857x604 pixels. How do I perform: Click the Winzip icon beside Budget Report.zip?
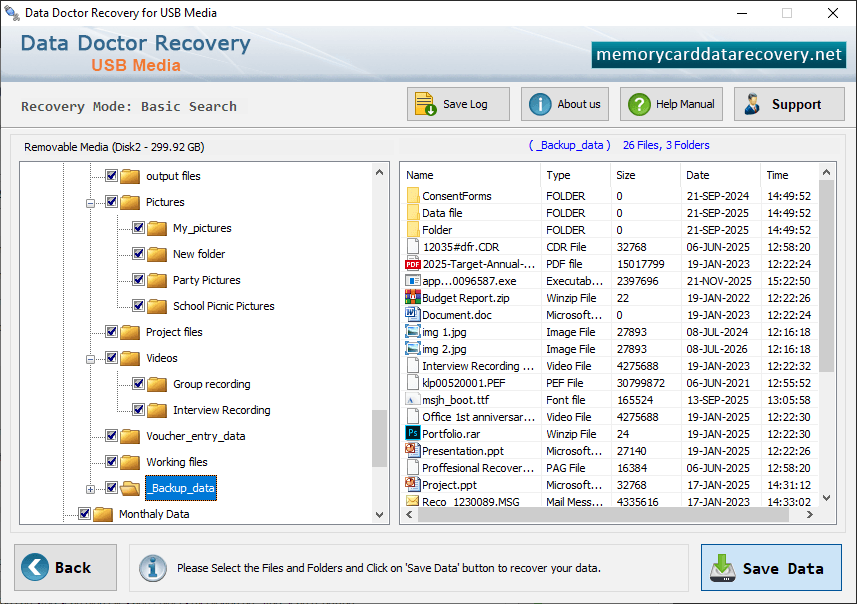413,298
